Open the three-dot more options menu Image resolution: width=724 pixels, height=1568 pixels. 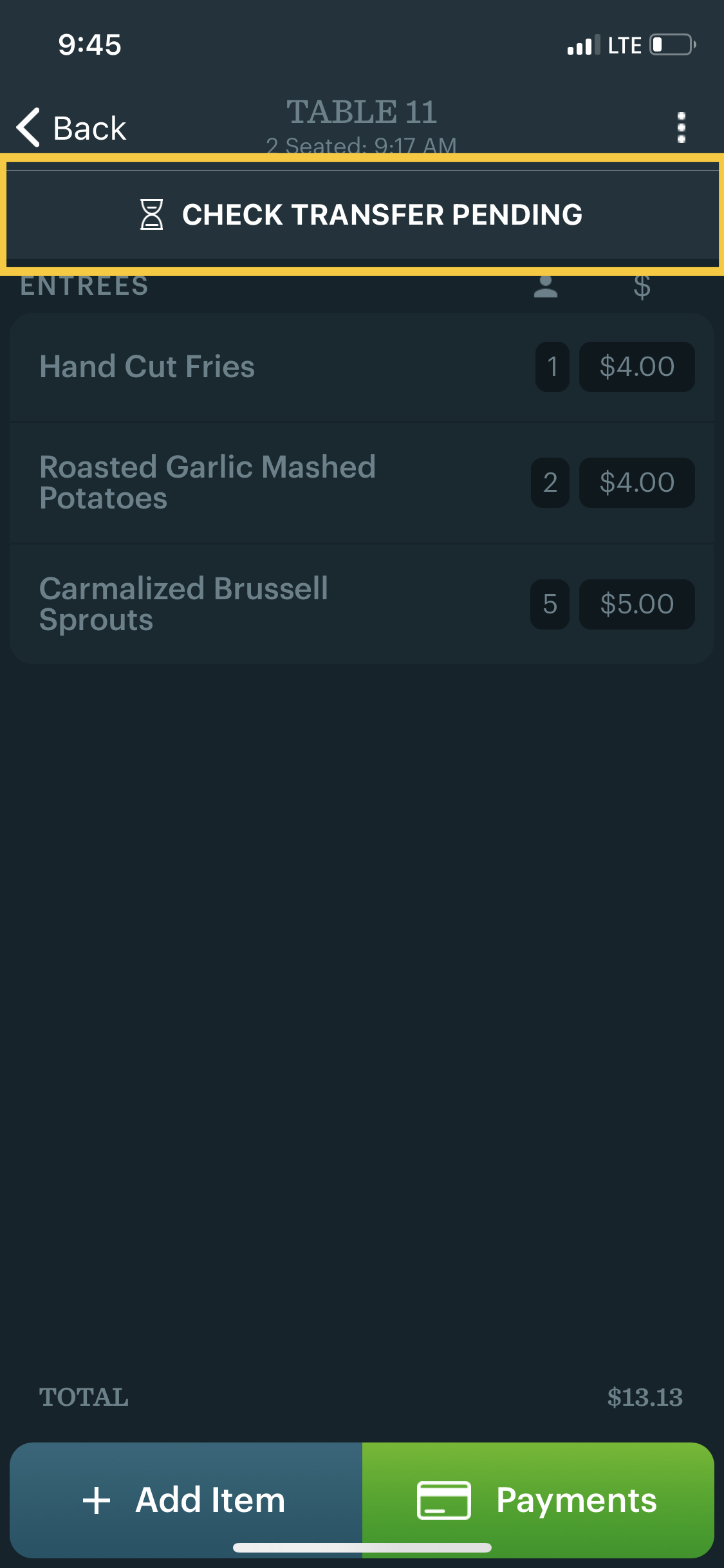tap(681, 127)
